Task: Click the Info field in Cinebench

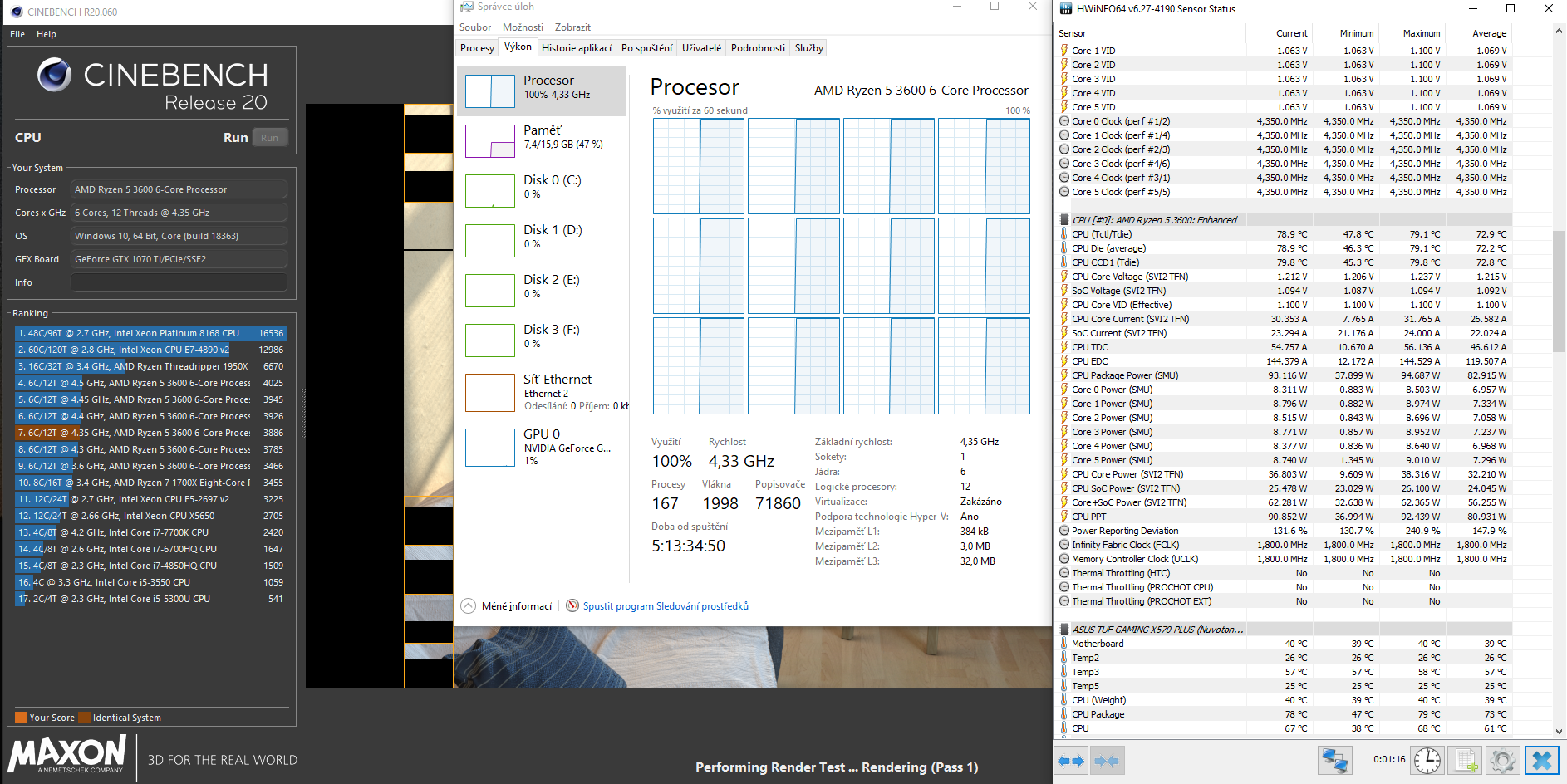Action: point(179,282)
